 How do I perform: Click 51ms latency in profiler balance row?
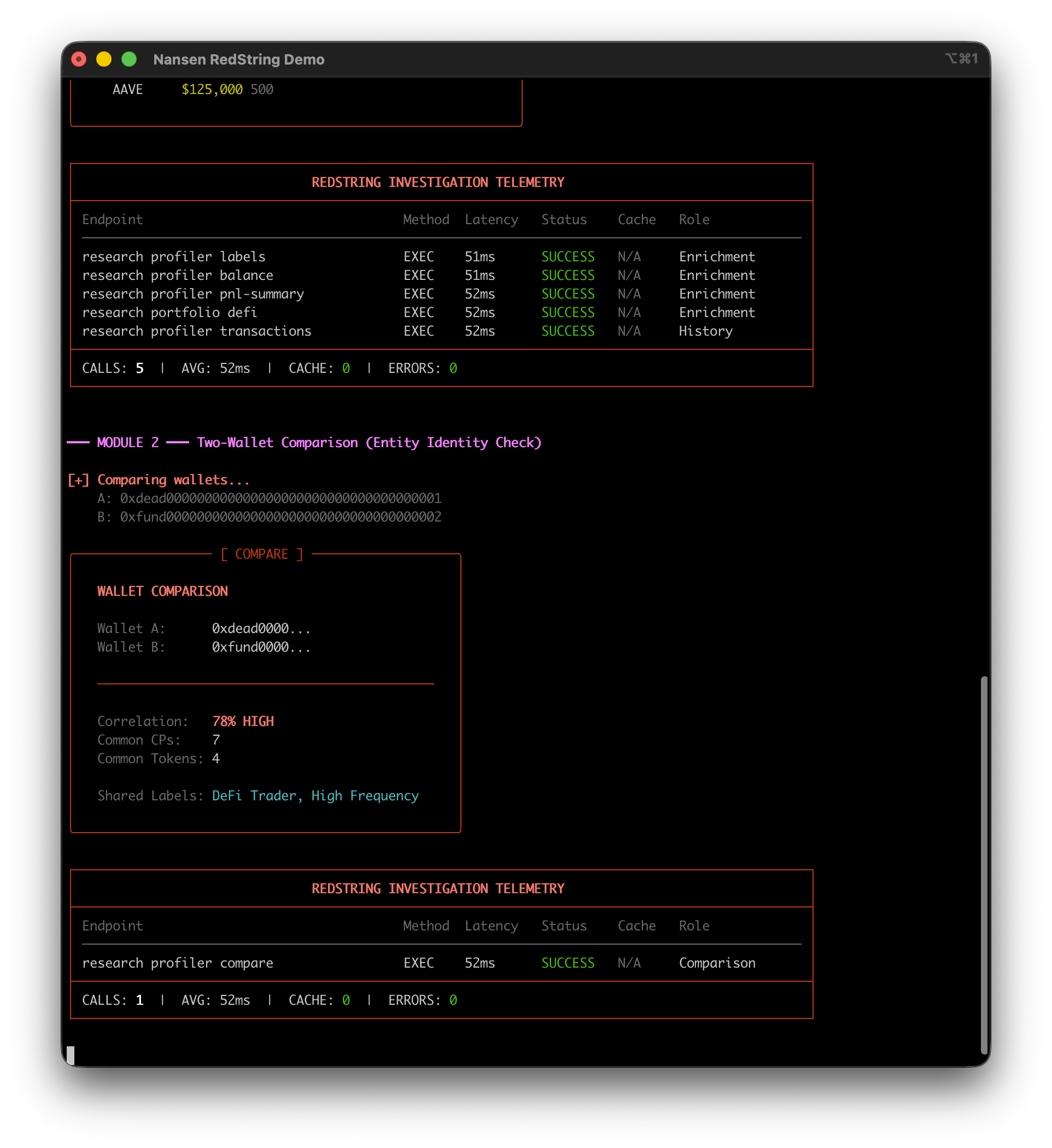tap(480, 276)
